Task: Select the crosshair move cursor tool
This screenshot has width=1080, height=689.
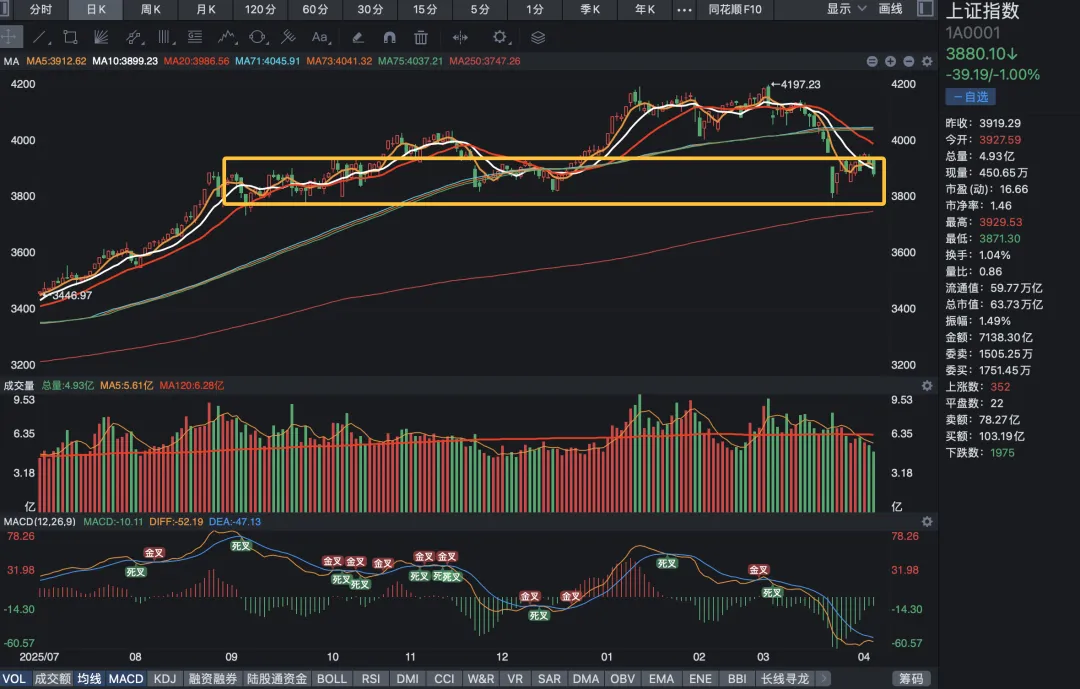Action: [10, 37]
